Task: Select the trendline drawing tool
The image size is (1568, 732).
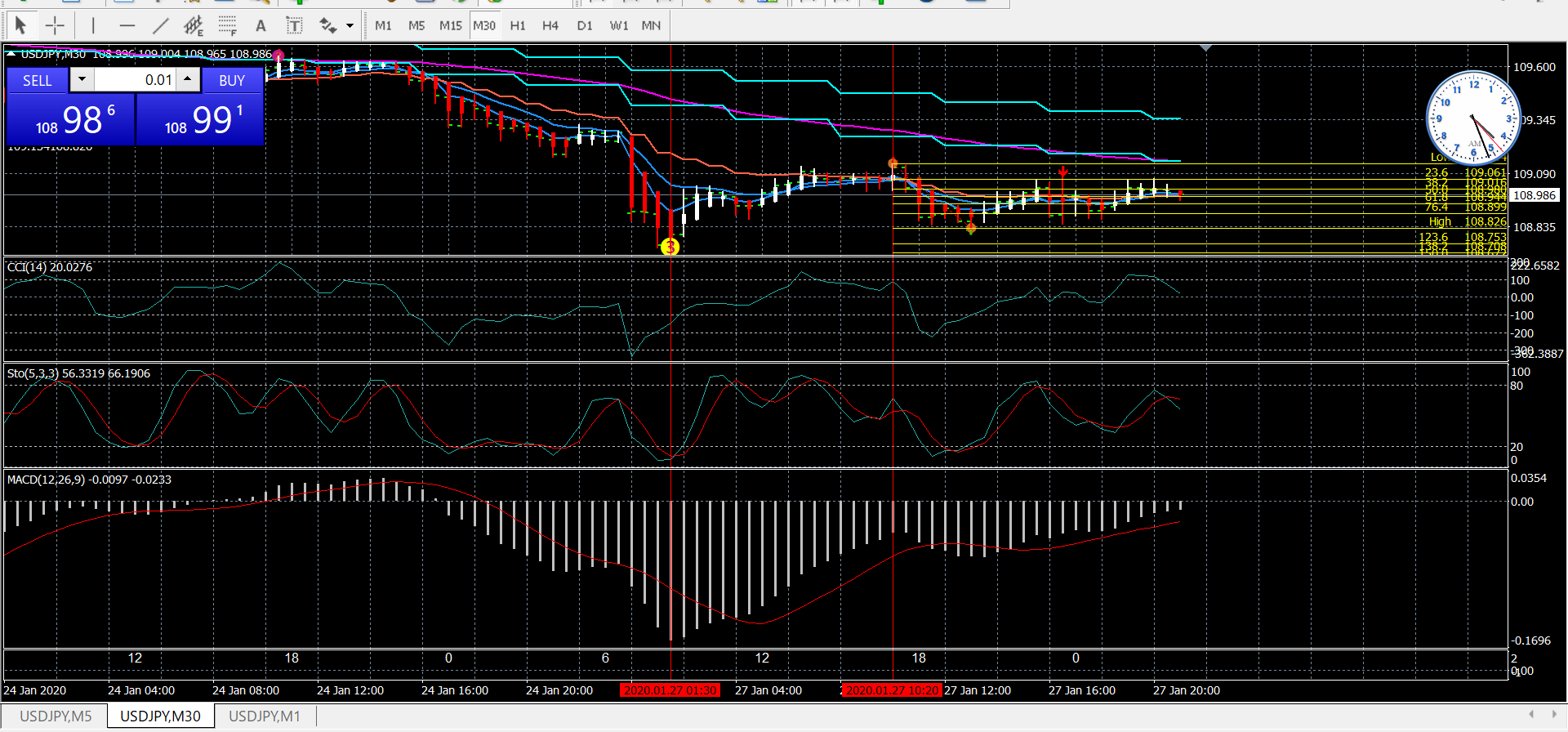Action: 160,25
